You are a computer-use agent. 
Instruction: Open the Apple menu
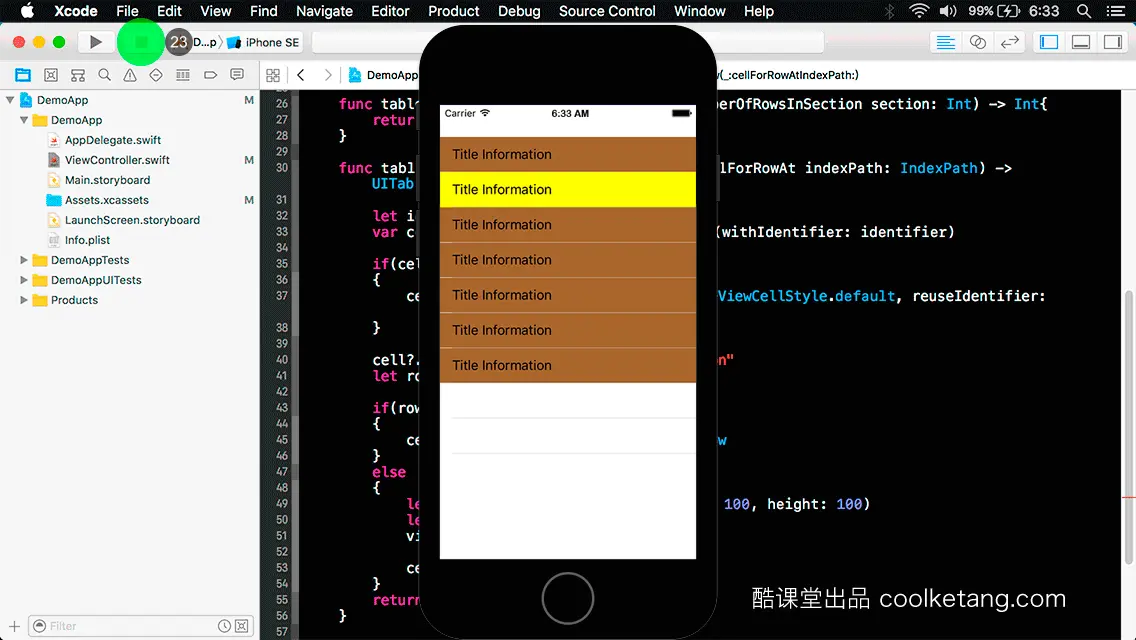coord(28,11)
